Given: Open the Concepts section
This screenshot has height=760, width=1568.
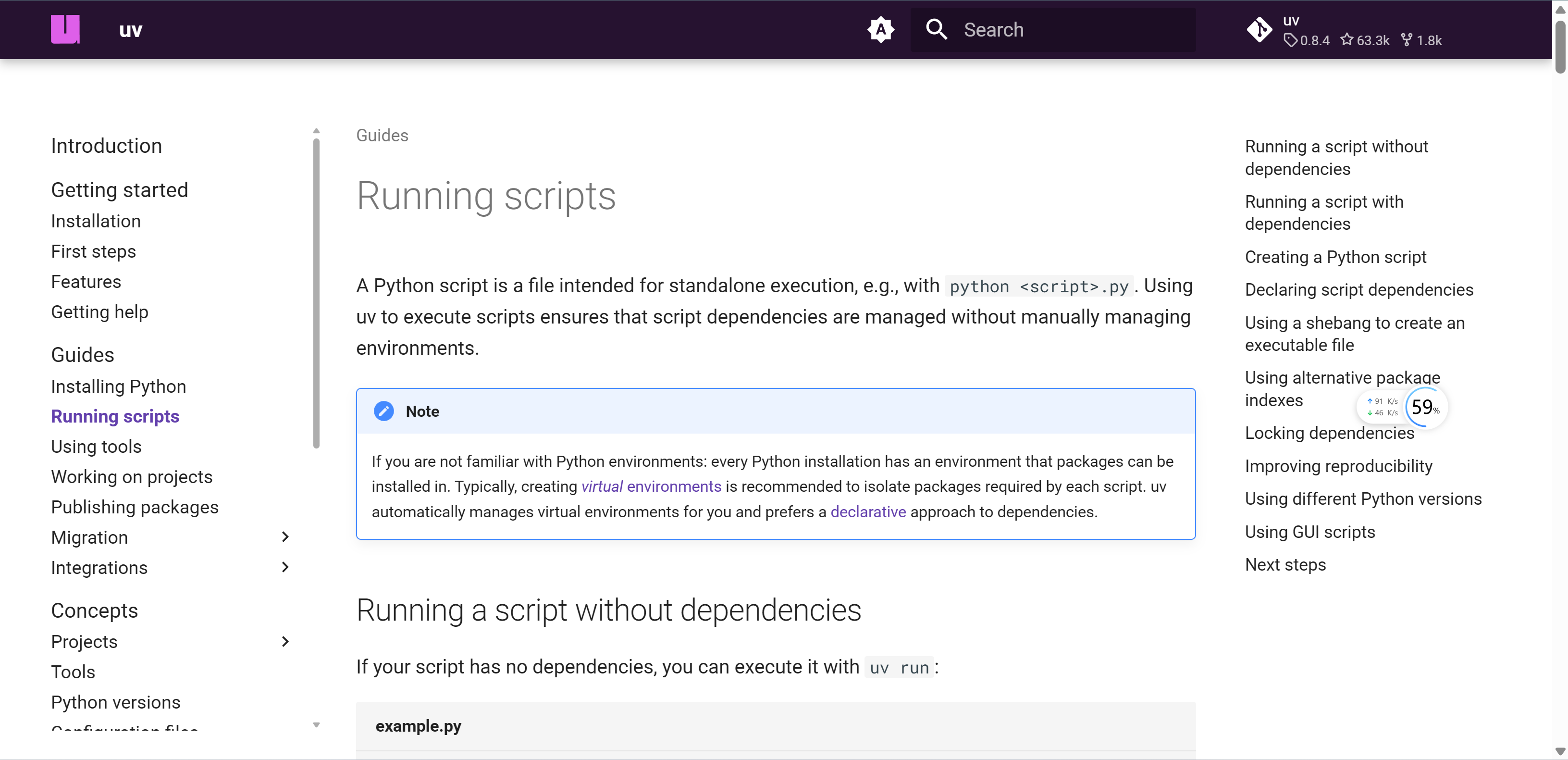Looking at the screenshot, I should 94,610.
